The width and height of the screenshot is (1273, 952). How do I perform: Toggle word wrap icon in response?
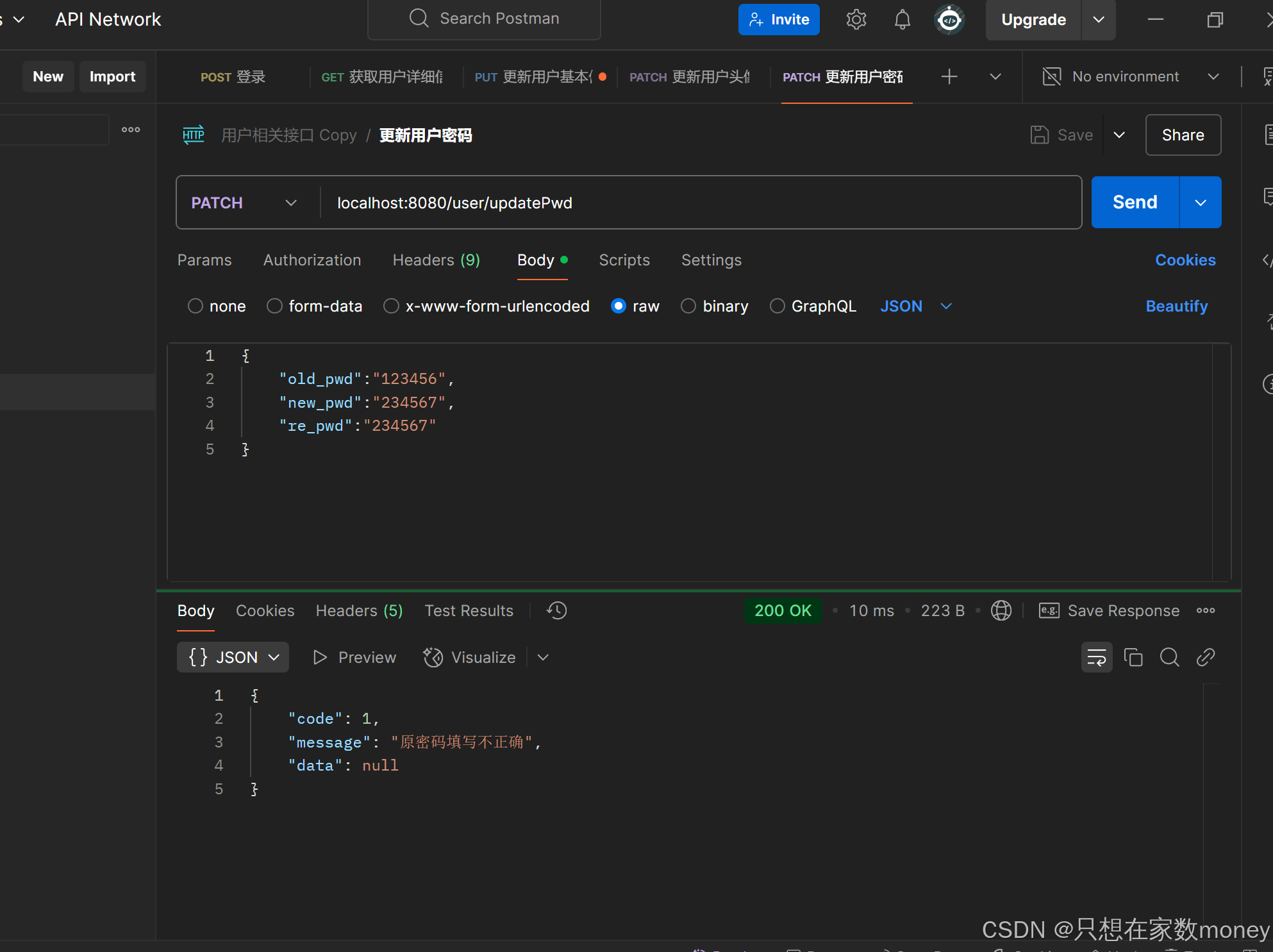[1096, 657]
